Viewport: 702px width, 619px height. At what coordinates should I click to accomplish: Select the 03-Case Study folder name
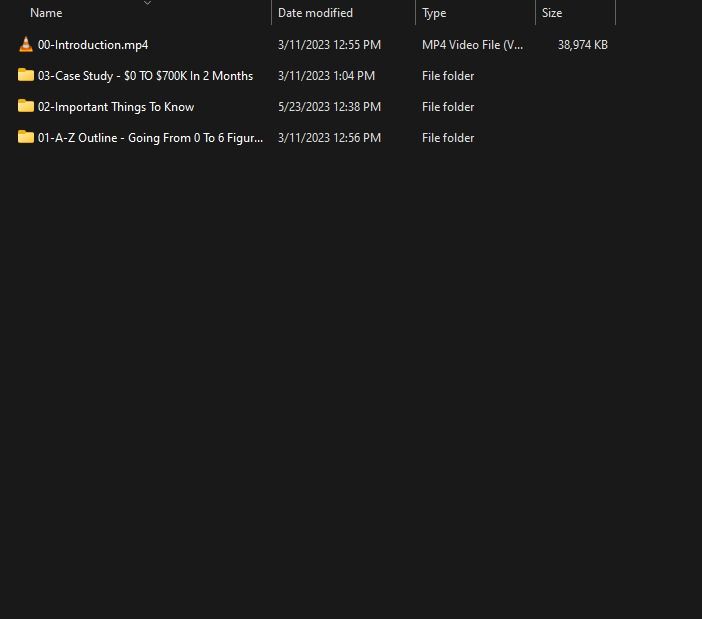(x=145, y=76)
